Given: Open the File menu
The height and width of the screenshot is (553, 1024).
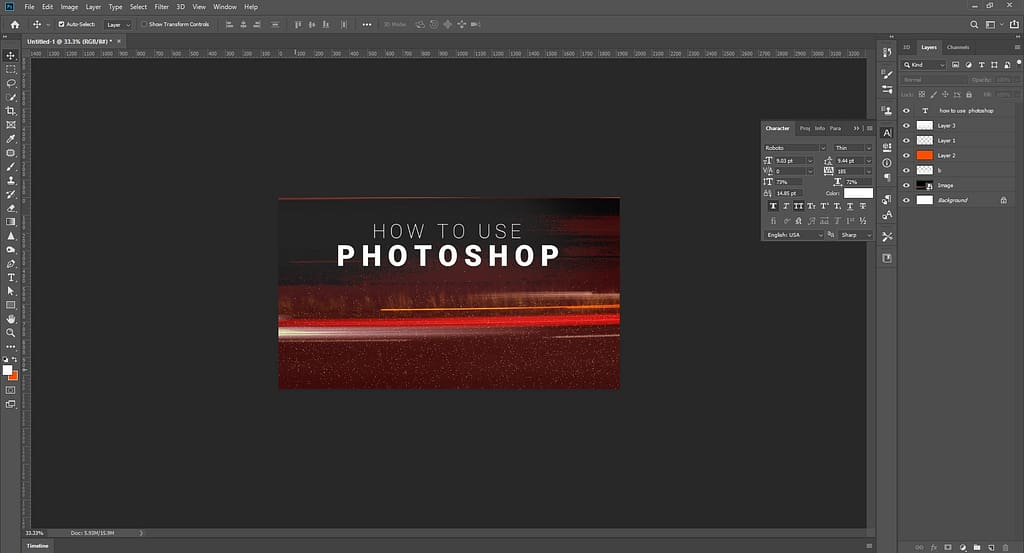Looking at the screenshot, I should 29,7.
